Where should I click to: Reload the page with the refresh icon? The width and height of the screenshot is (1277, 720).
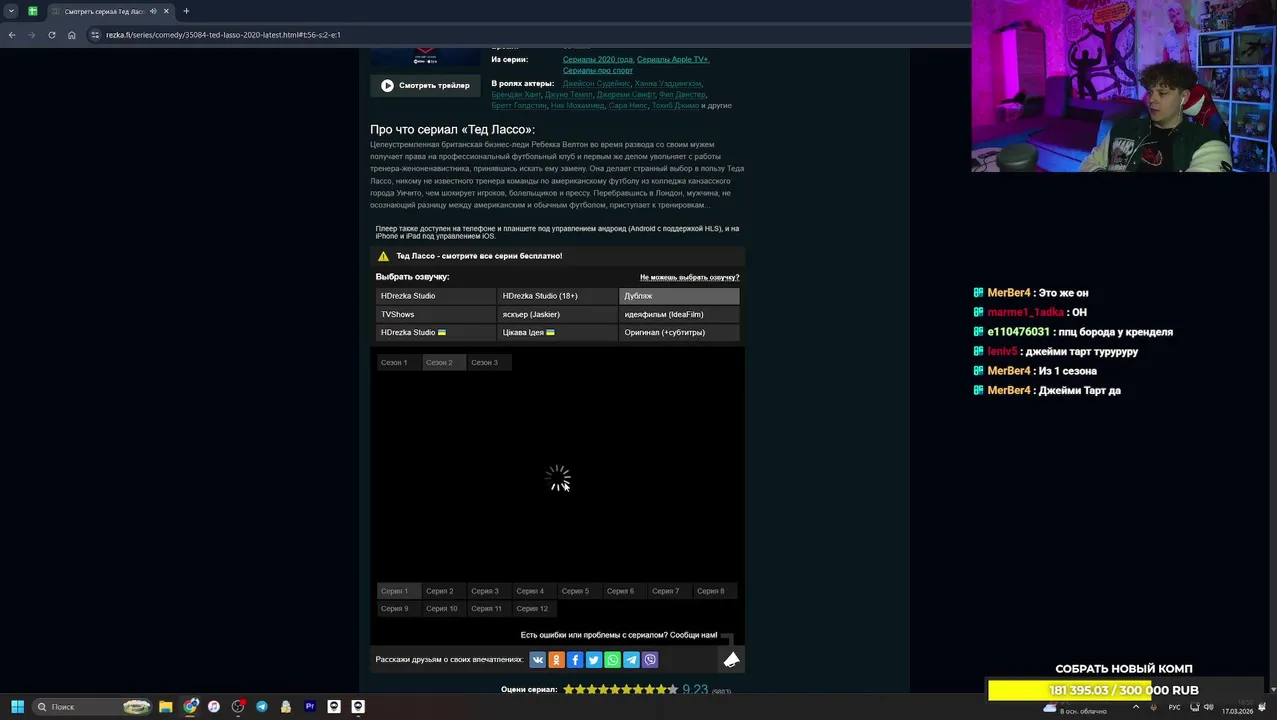coord(52,35)
